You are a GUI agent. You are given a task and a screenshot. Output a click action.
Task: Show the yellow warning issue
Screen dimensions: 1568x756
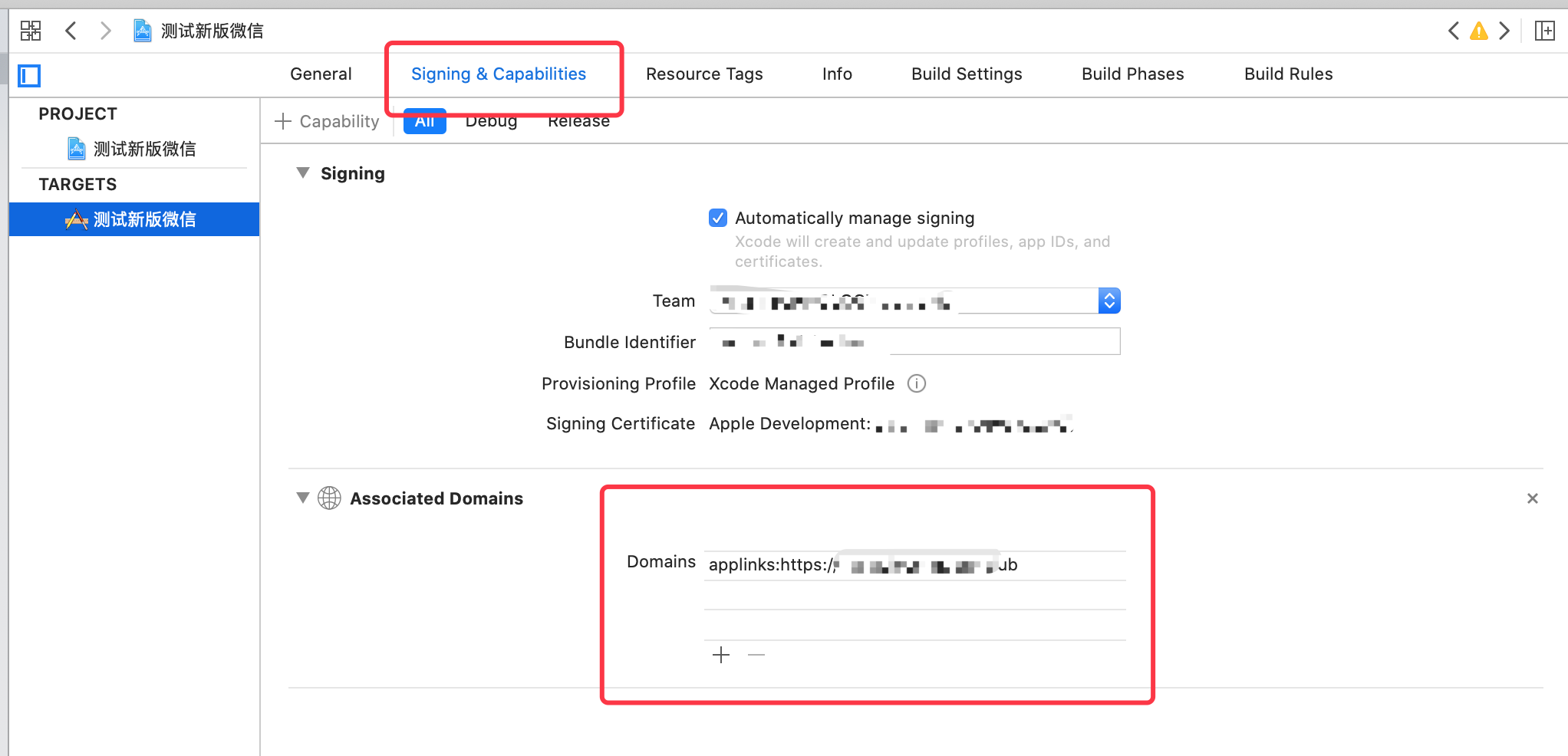(1479, 31)
